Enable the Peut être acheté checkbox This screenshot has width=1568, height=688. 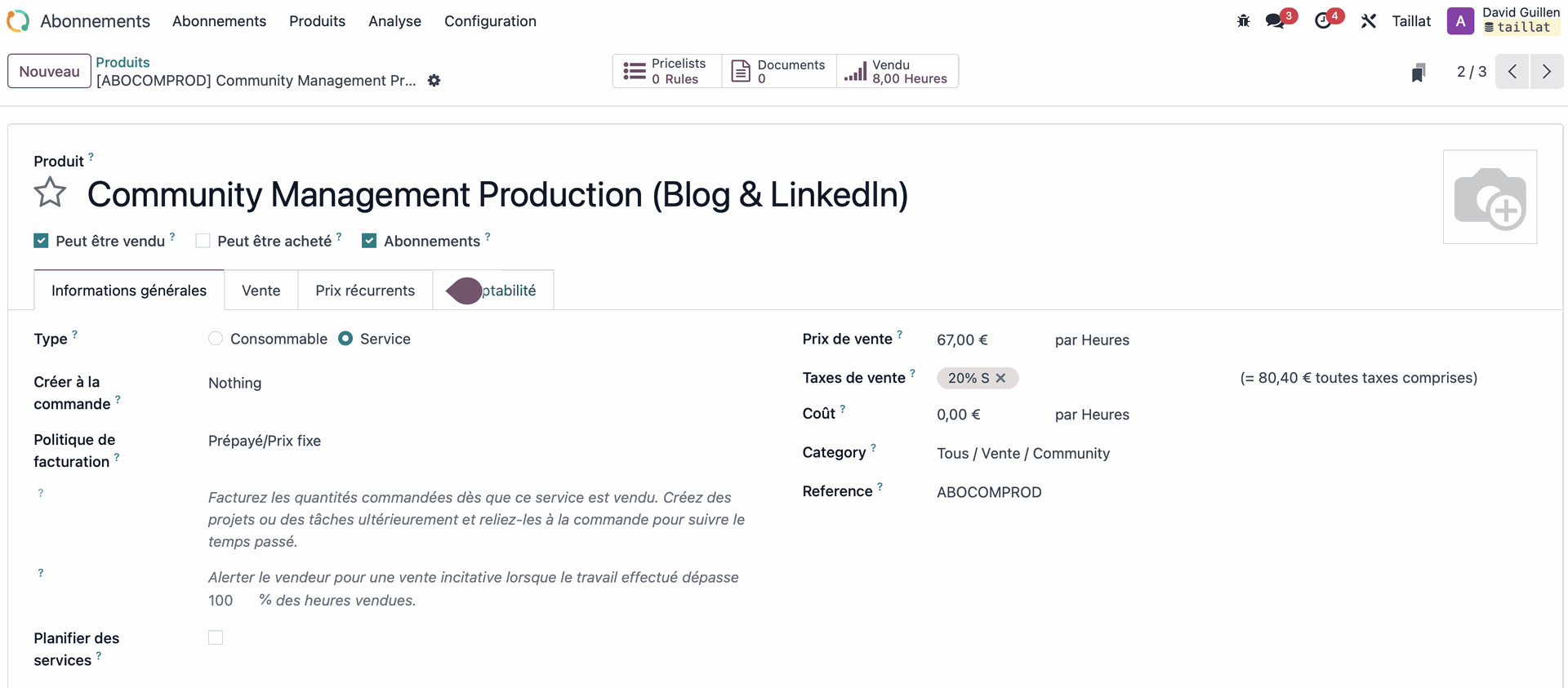click(x=203, y=241)
